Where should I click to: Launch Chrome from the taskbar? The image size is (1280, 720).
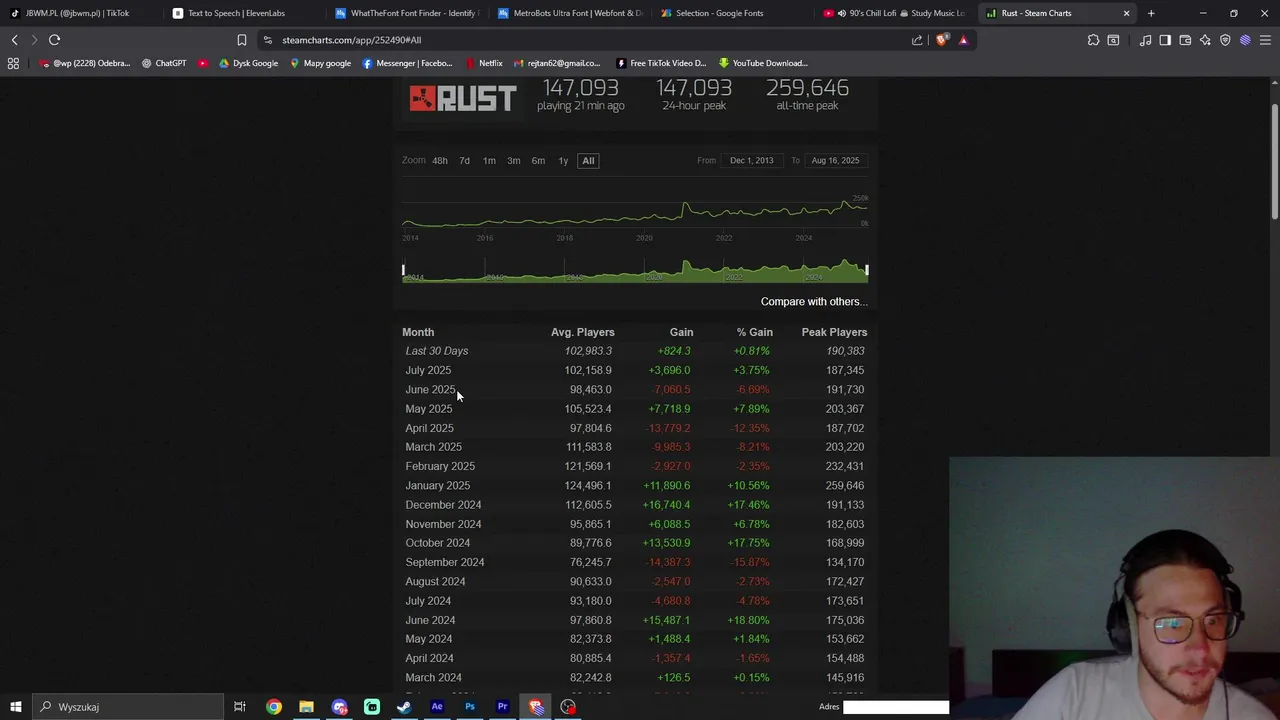[273, 707]
